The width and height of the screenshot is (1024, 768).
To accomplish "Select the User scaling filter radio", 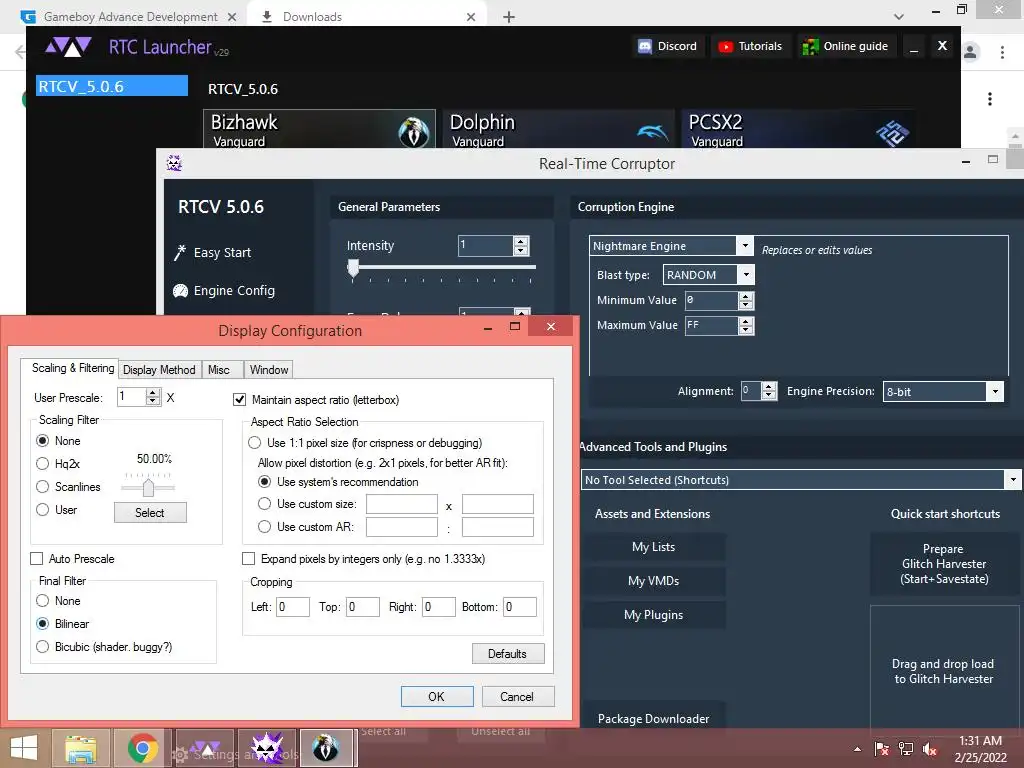I will coord(42,509).
